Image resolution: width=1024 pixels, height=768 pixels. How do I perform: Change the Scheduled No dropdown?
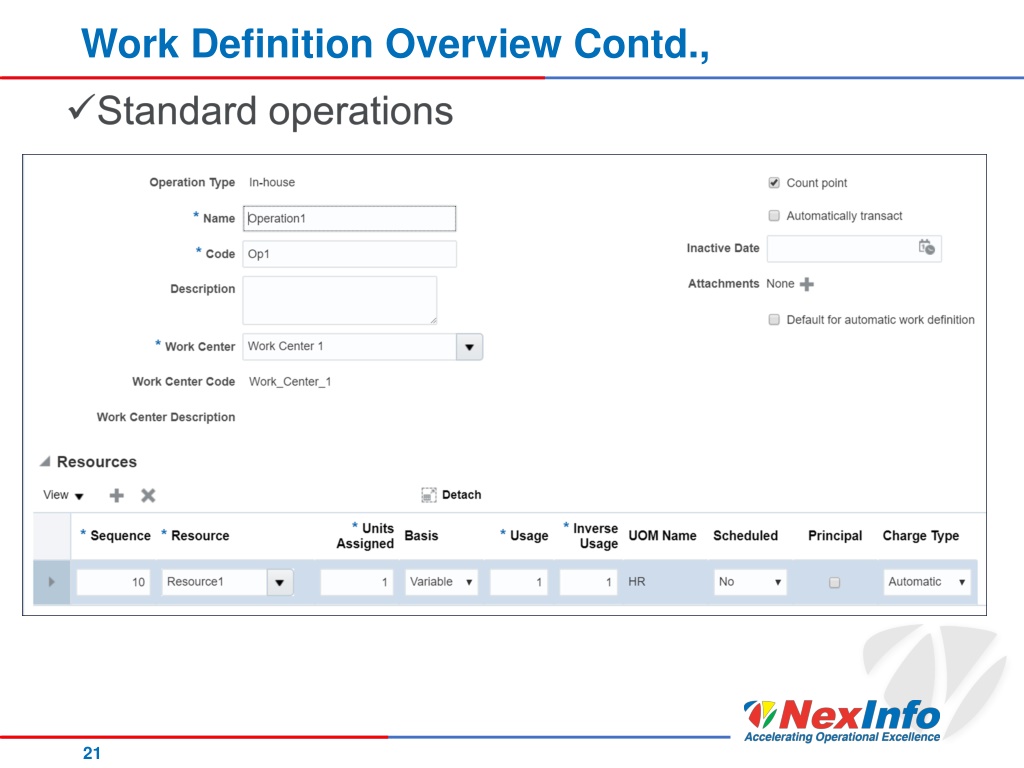750,582
